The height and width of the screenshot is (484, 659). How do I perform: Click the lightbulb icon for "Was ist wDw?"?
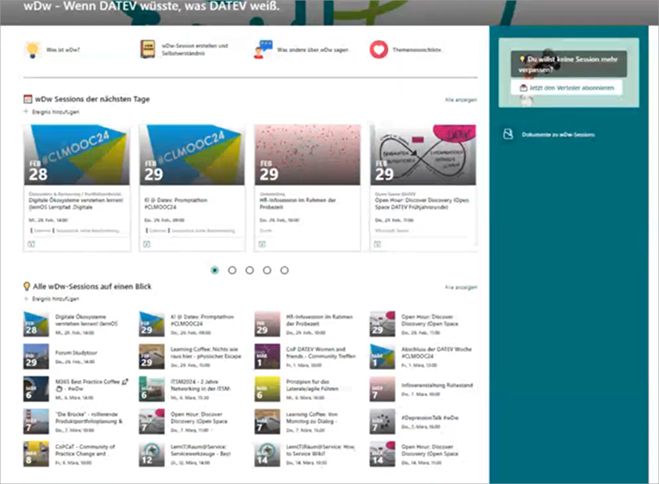tap(32, 49)
